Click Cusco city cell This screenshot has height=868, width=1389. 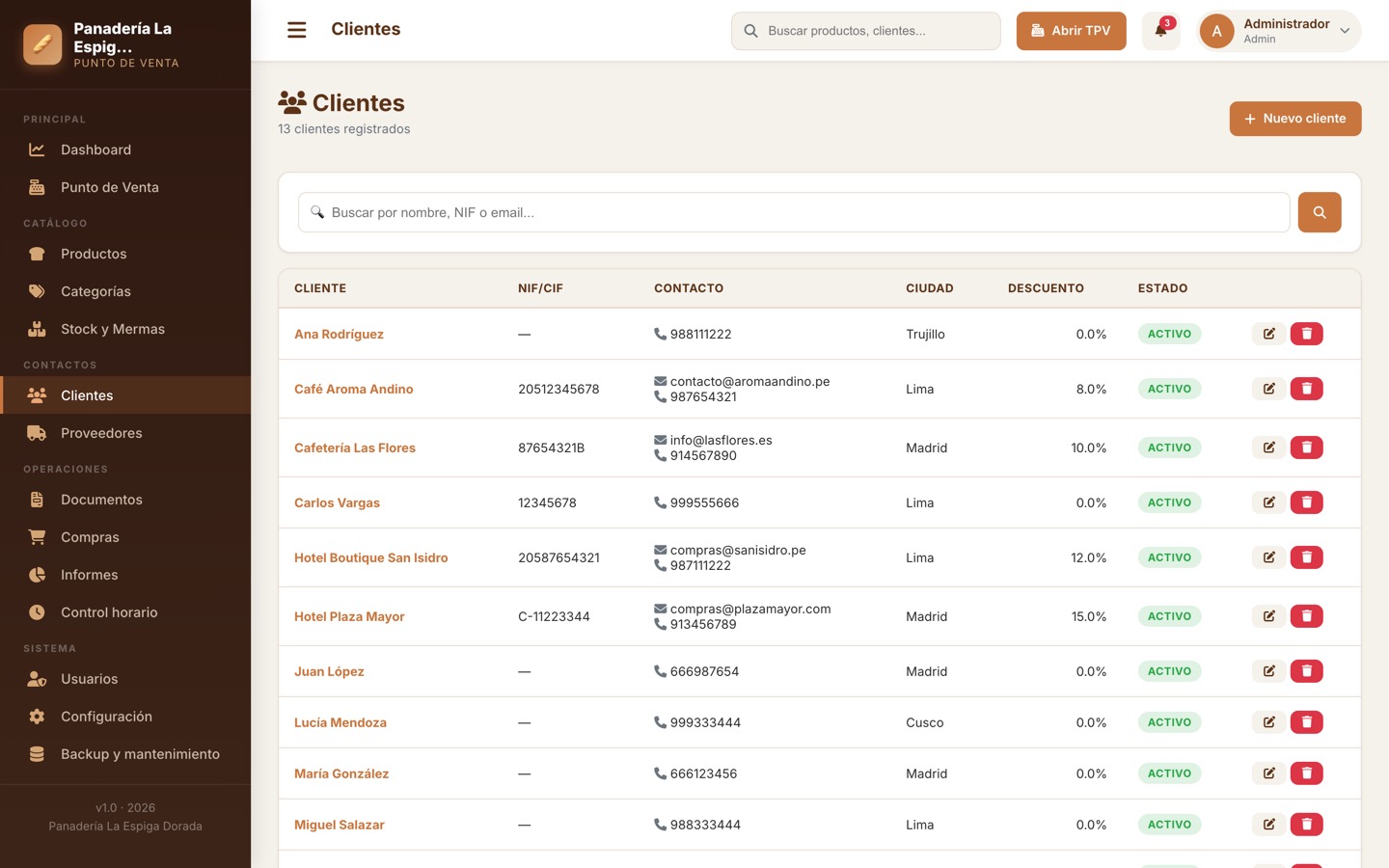point(925,722)
